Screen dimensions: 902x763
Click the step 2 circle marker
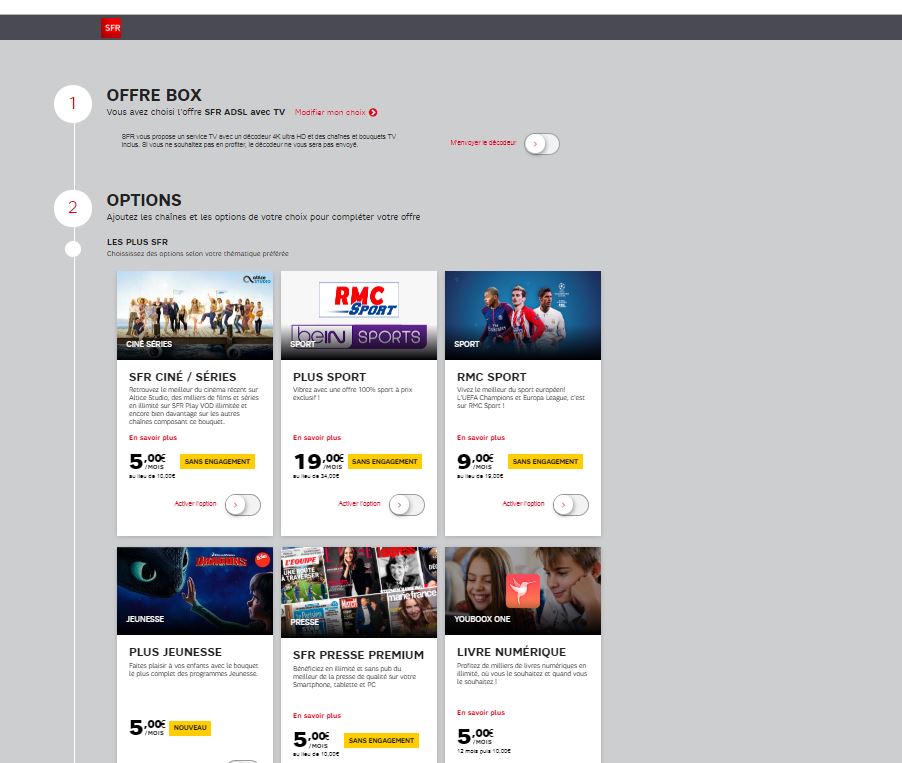pos(72,208)
